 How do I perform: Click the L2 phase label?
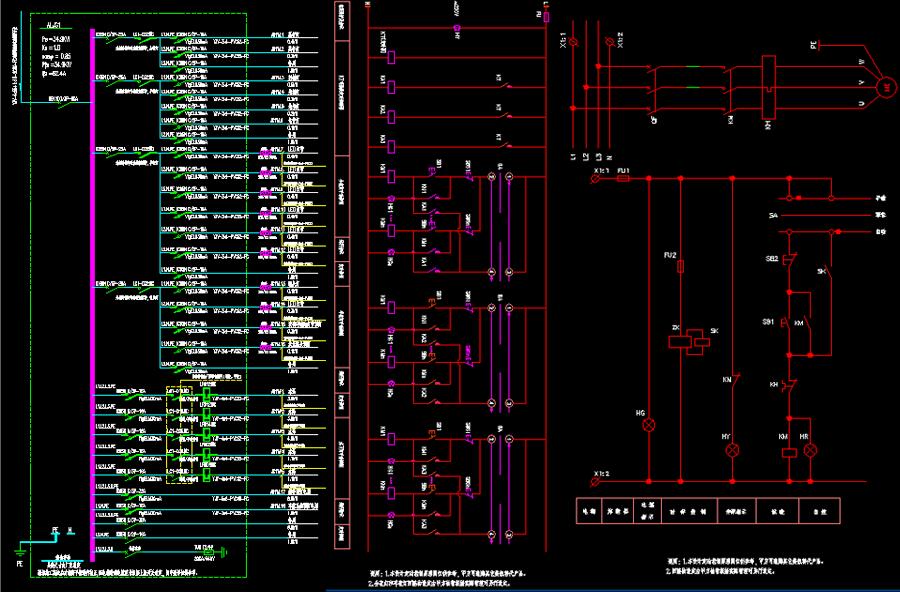click(x=585, y=157)
